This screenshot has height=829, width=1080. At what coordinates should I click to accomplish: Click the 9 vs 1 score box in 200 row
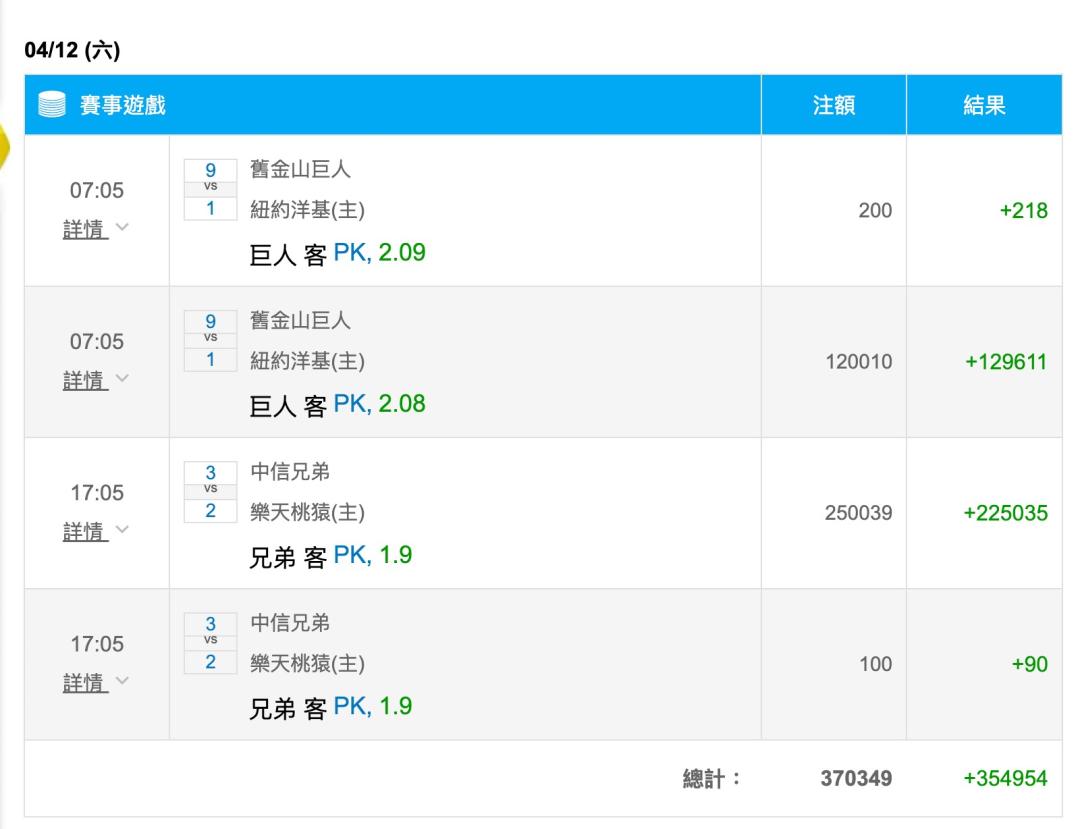(x=211, y=189)
